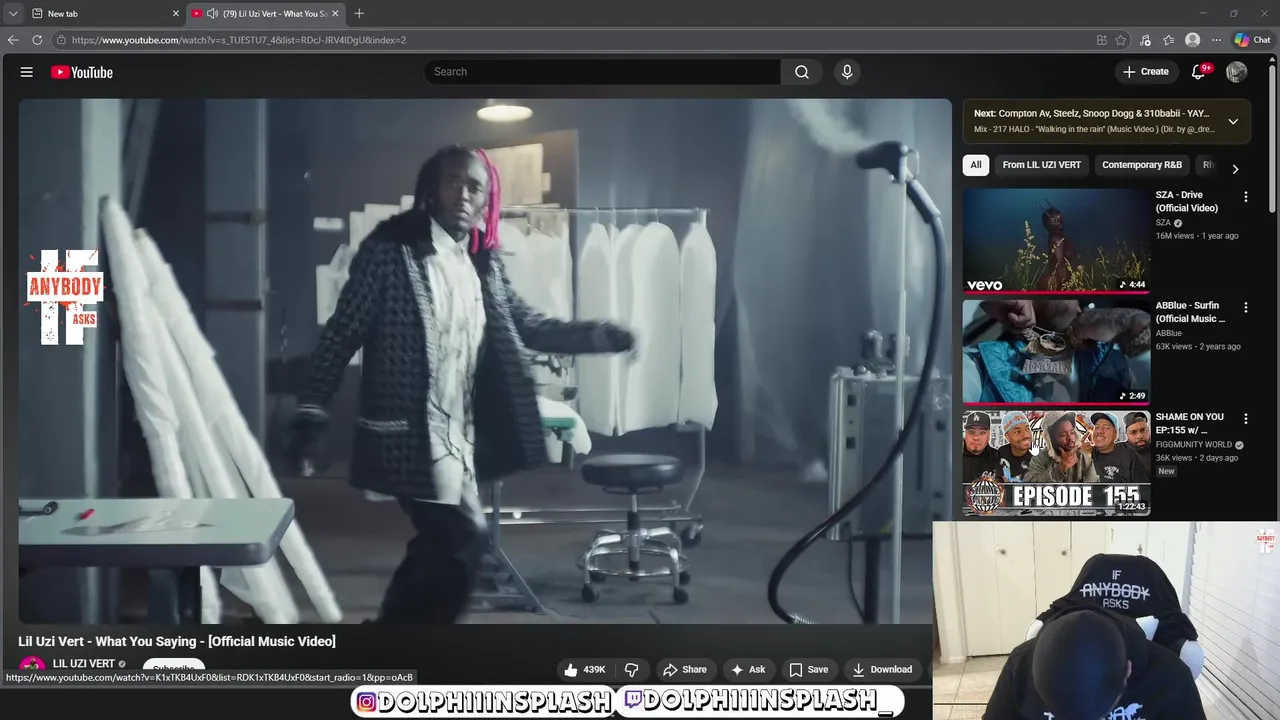Open options for ABBlue - Surfin video
Screen dimensions: 1280x720
tap(1245, 308)
